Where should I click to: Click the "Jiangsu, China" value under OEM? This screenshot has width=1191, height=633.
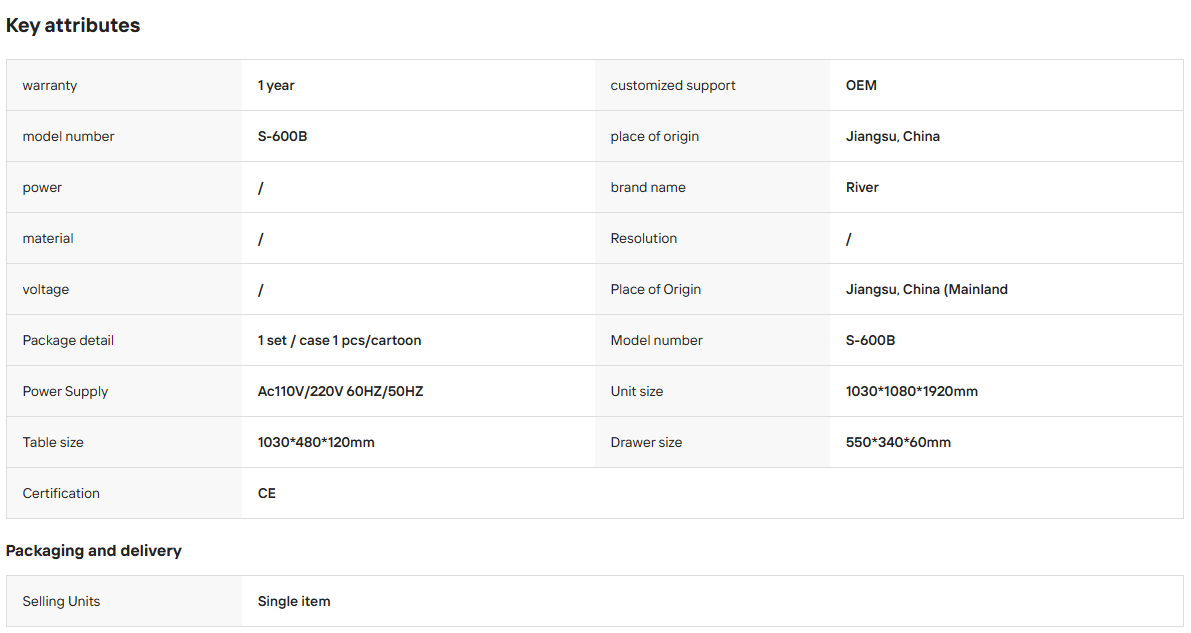coord(893,136)
